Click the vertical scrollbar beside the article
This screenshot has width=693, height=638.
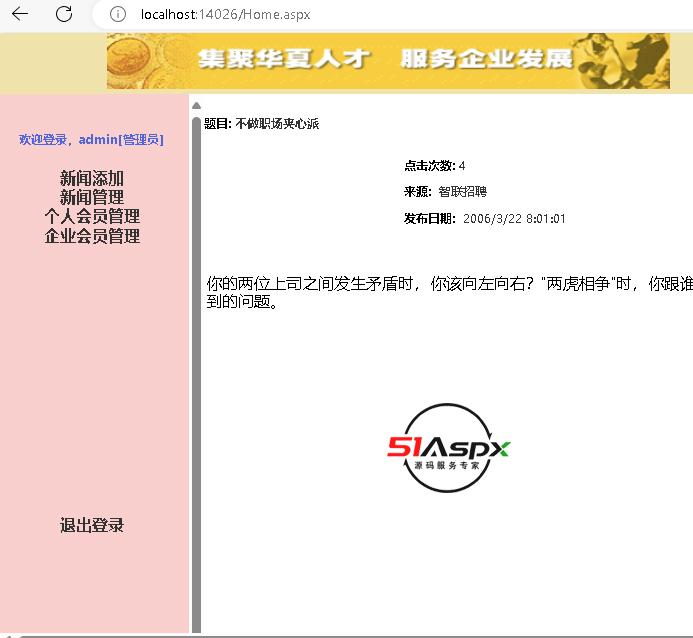[196, 370]
